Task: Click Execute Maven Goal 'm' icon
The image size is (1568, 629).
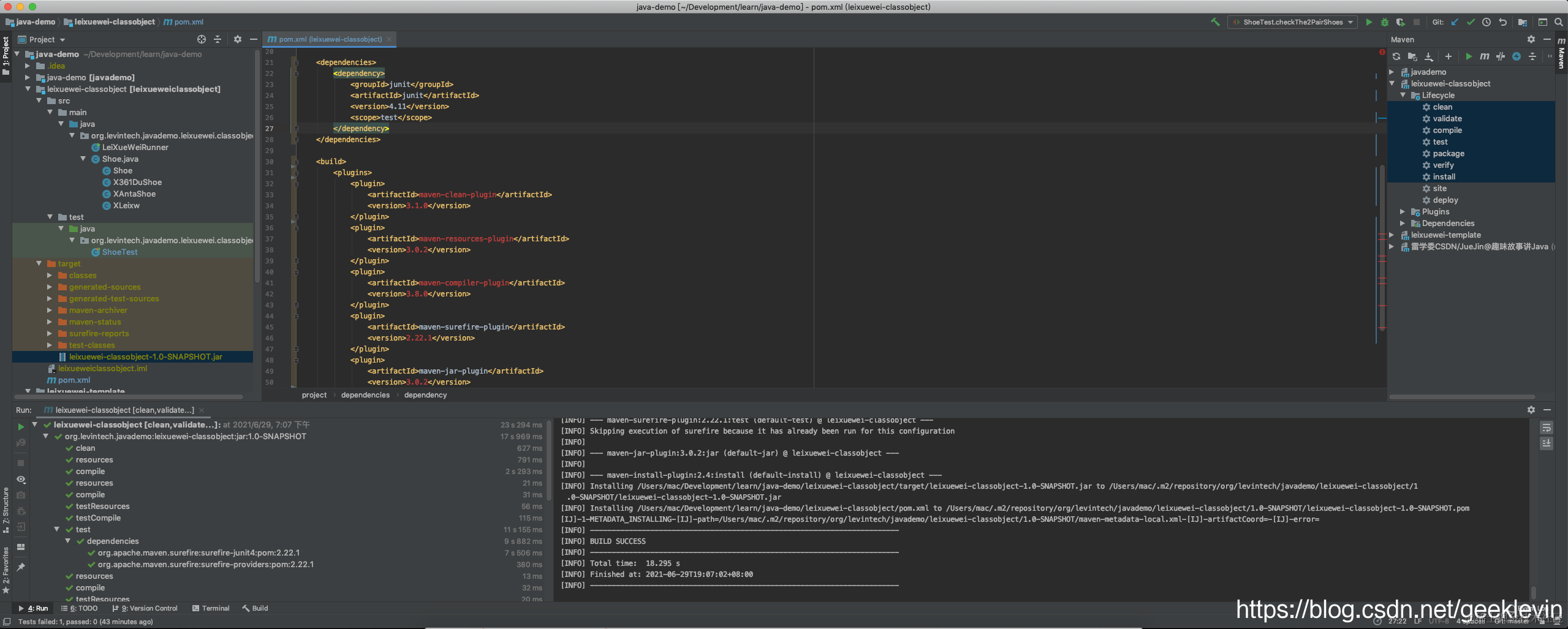Action: (1485, 56)
